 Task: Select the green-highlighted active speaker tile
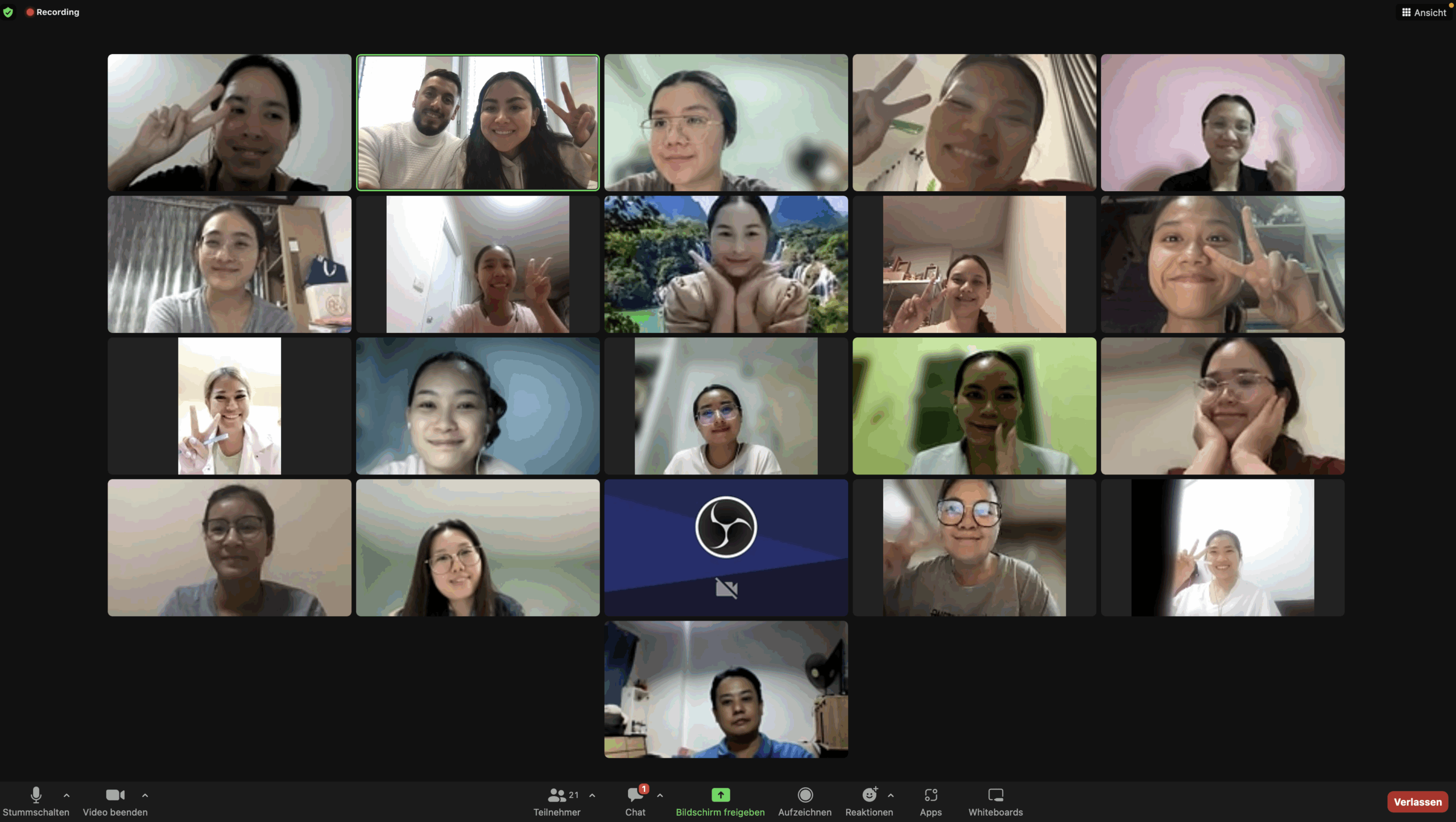click(478, 122)
